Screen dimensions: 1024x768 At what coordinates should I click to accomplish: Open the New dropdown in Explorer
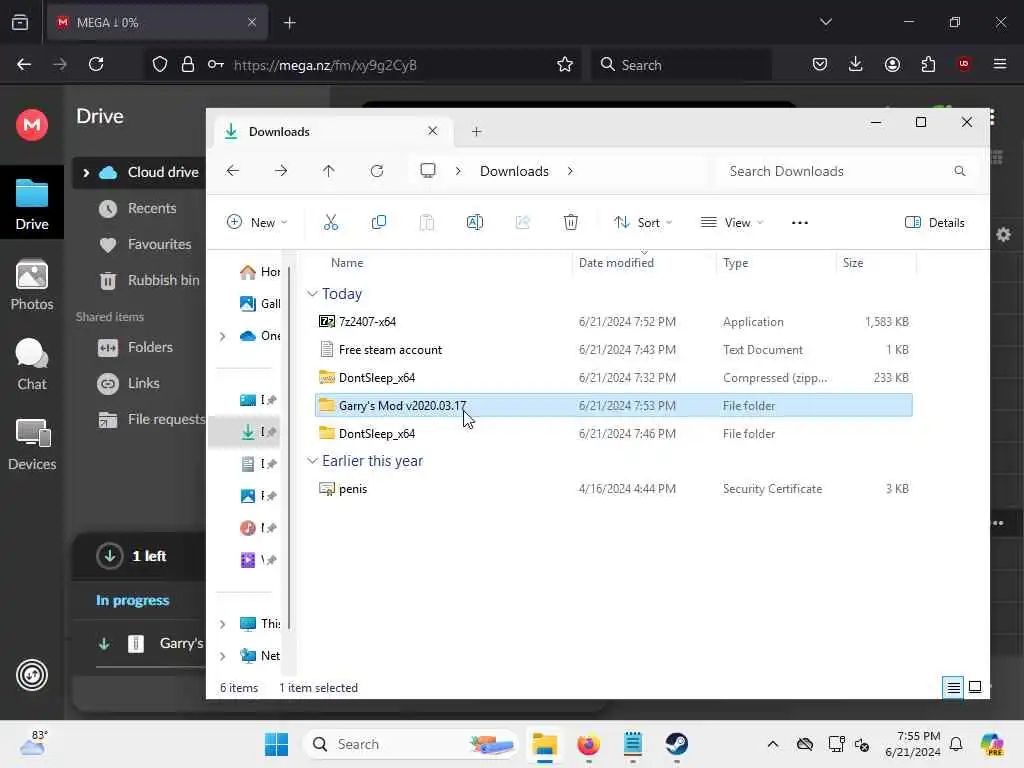click(x=257, y=223)
